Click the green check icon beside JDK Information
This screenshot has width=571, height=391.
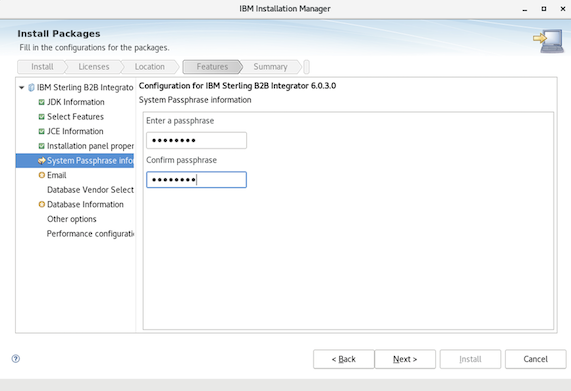tap(42, 102)
